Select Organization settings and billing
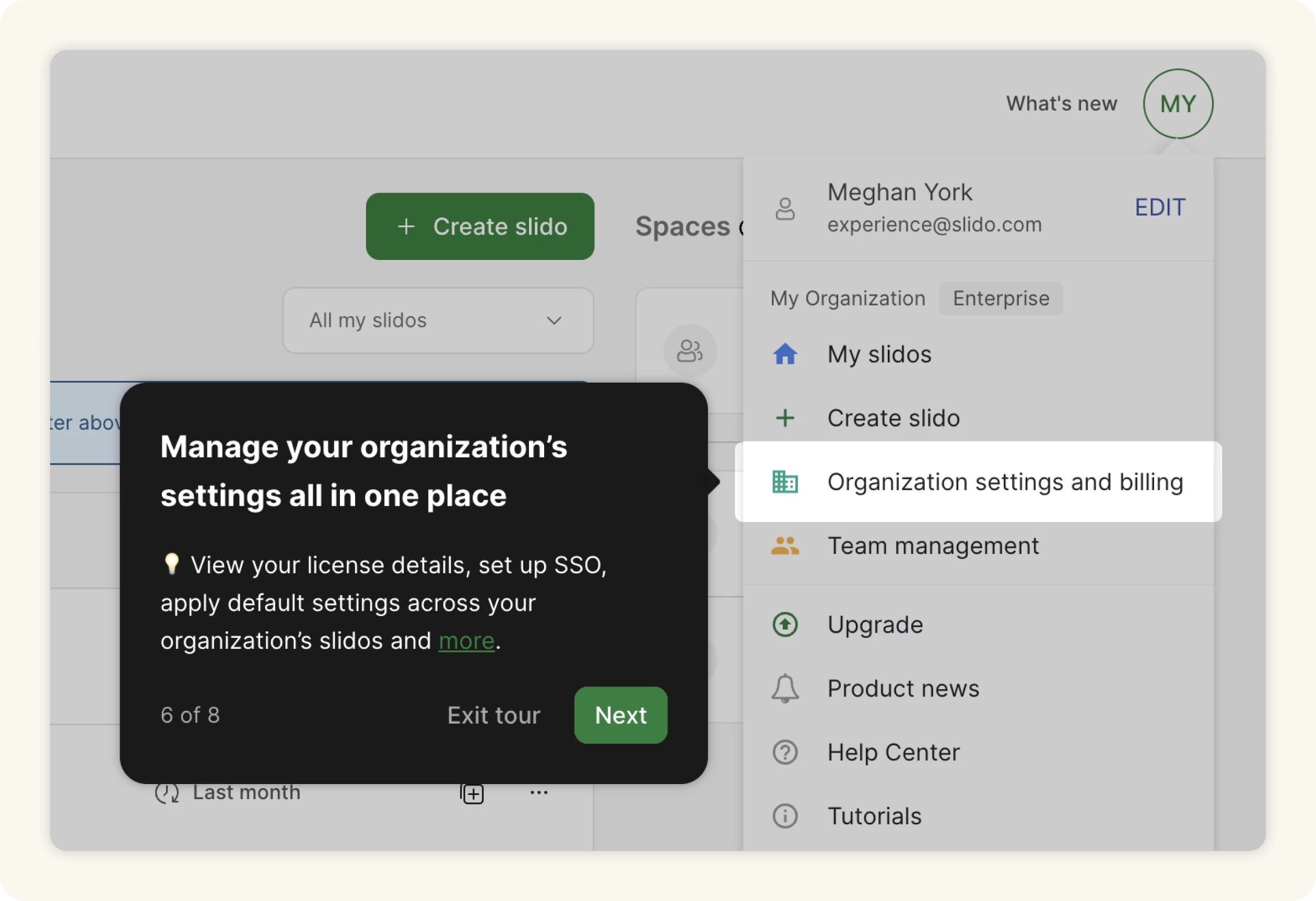This screenshot has height=901, width=1316. coord(1005,482)
